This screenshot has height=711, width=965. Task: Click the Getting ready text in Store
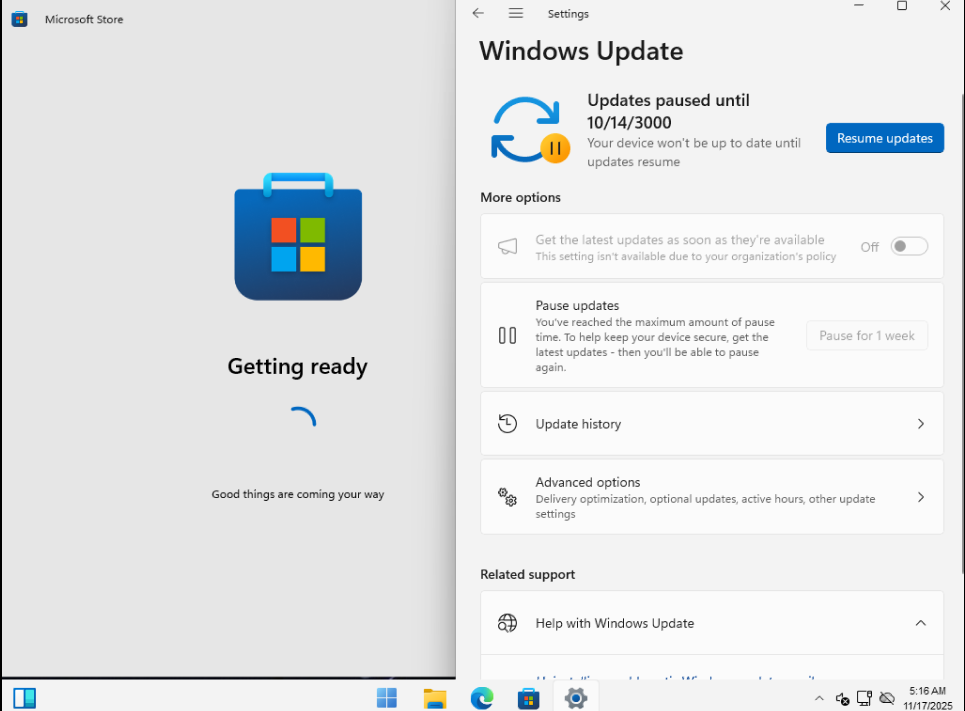(x=298, y=366)
